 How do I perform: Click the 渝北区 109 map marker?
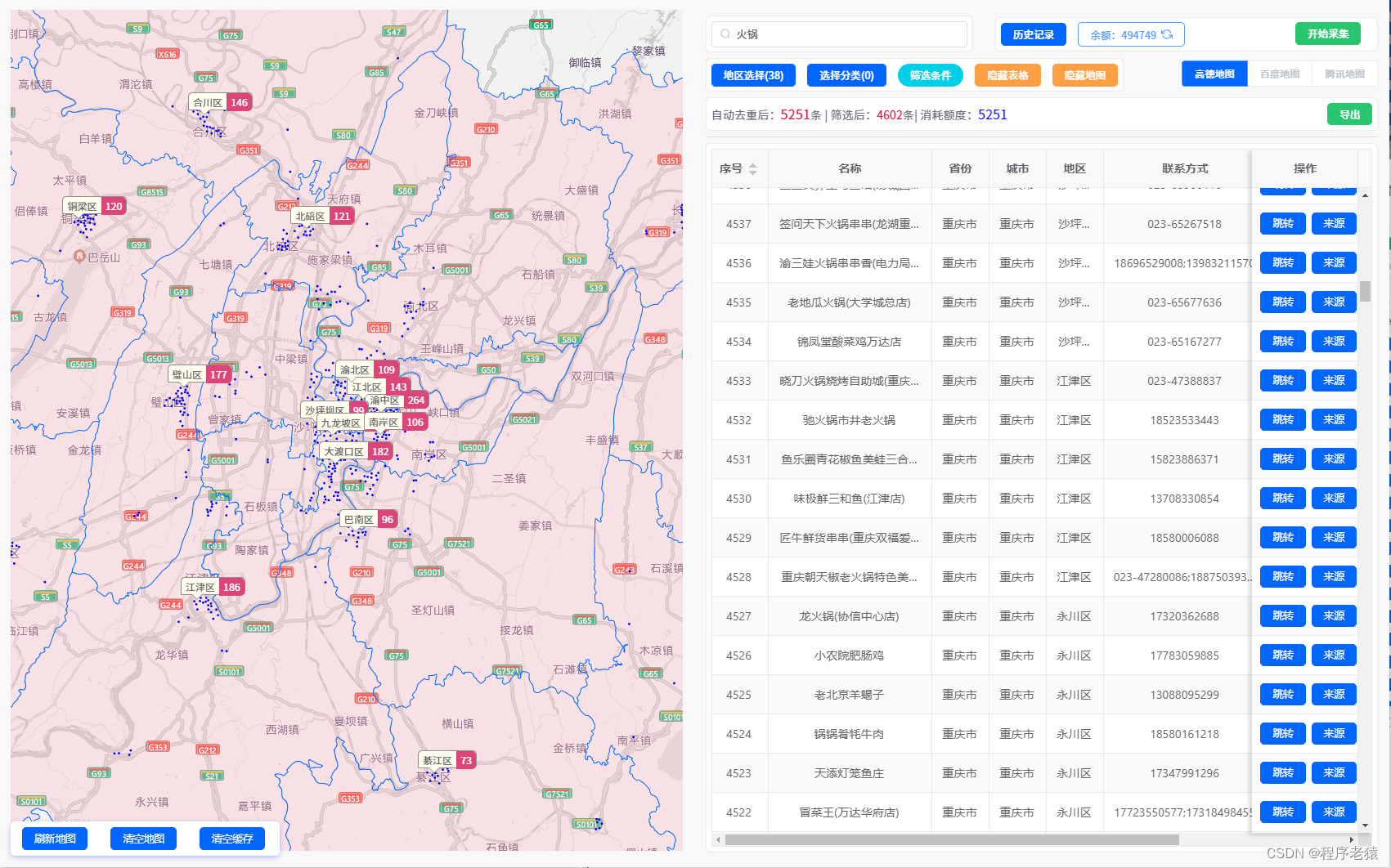coord(368,369)
